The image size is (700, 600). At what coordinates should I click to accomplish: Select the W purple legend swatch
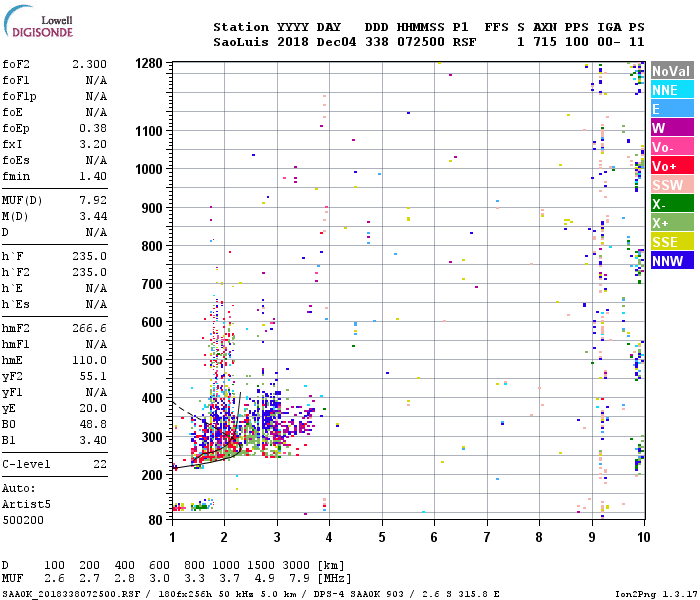coord(672,128)
